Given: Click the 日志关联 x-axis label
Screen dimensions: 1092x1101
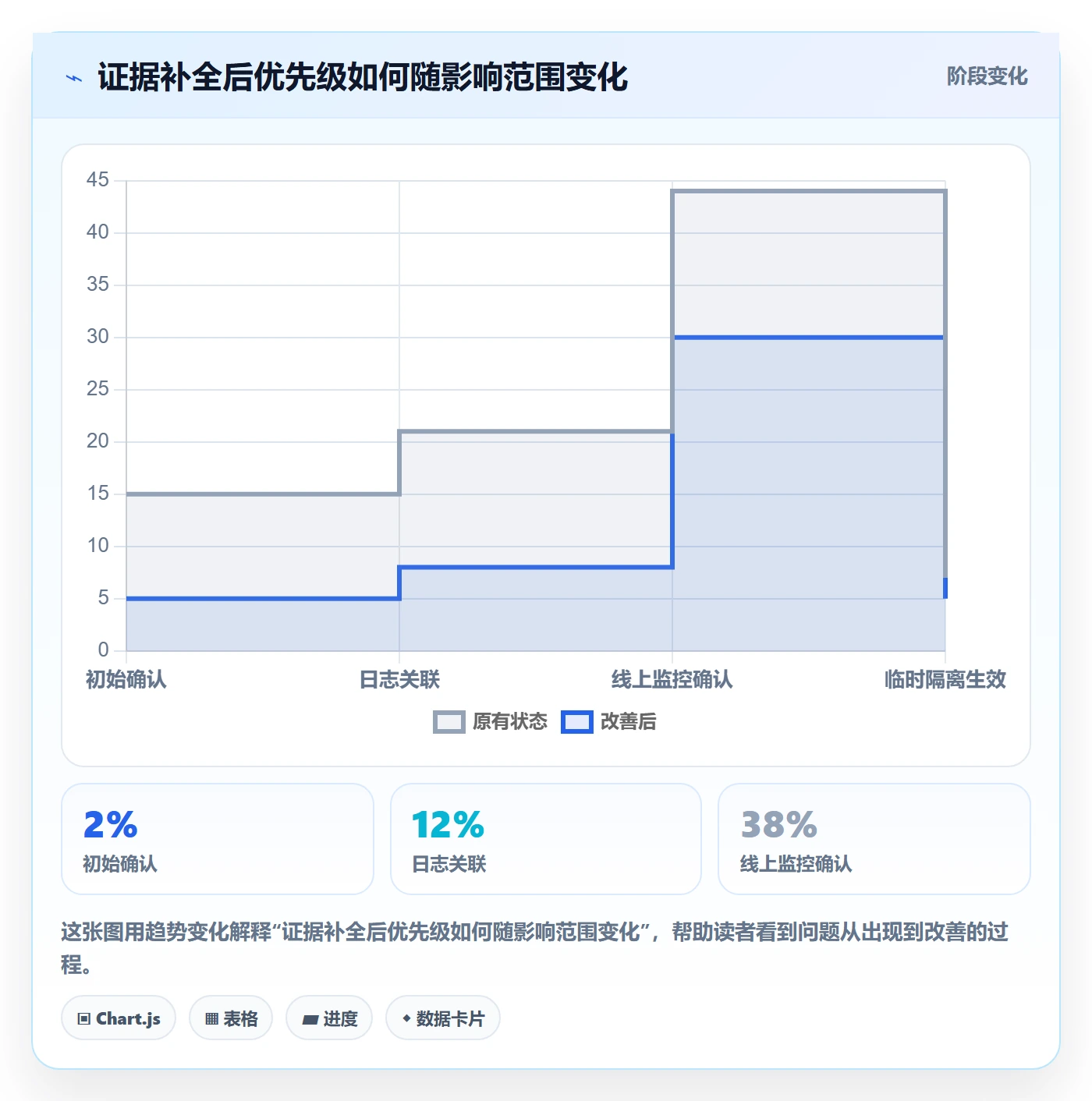Looking at the screenshot, I should point(399,680).
